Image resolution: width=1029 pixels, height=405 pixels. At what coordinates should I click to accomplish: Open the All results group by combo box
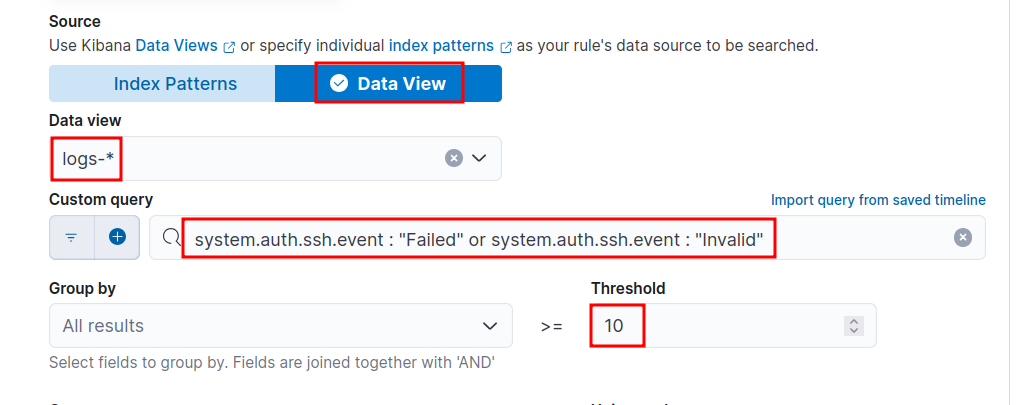point(270,326)
